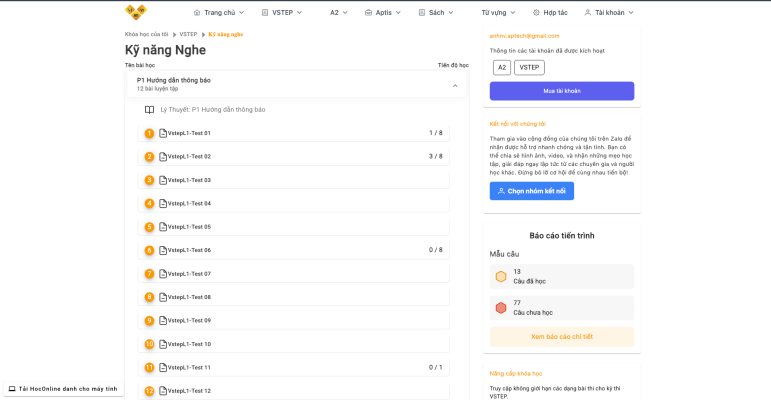Click the Mua tài khoản button

[x=562, y=91]
